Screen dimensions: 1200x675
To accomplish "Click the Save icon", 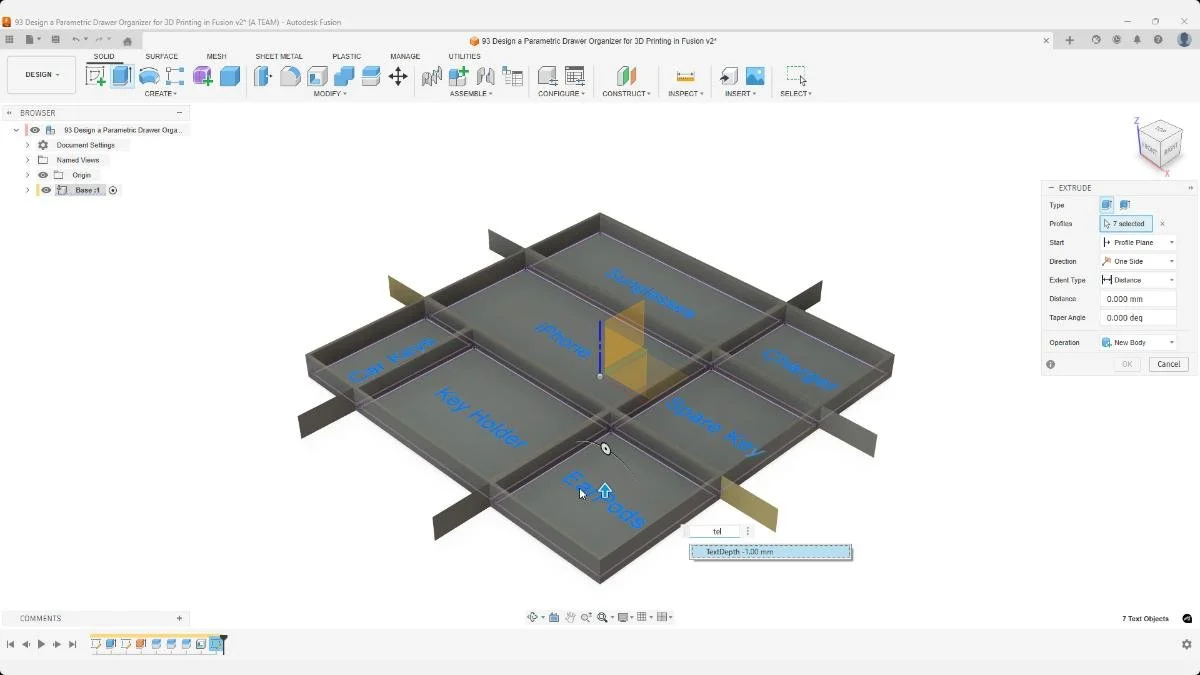I will pyautogui.click(x=55, y=40).
